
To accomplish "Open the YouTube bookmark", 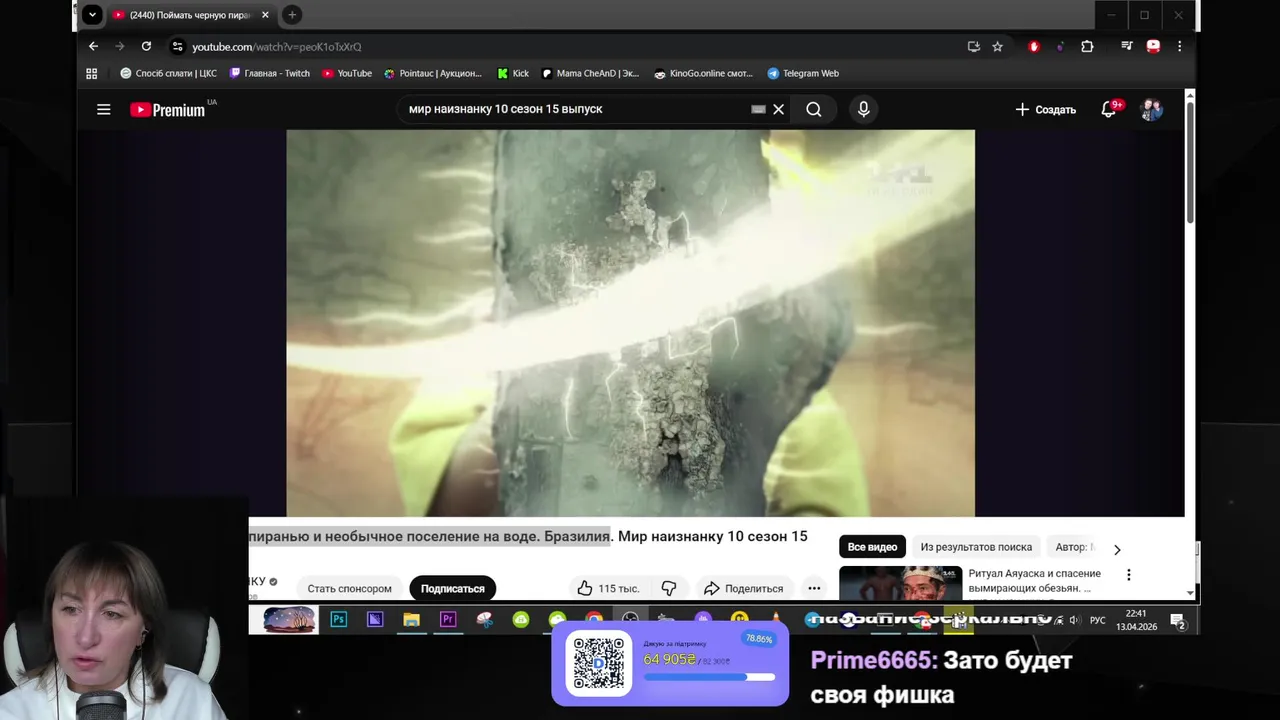I will (x=347, y=73).
